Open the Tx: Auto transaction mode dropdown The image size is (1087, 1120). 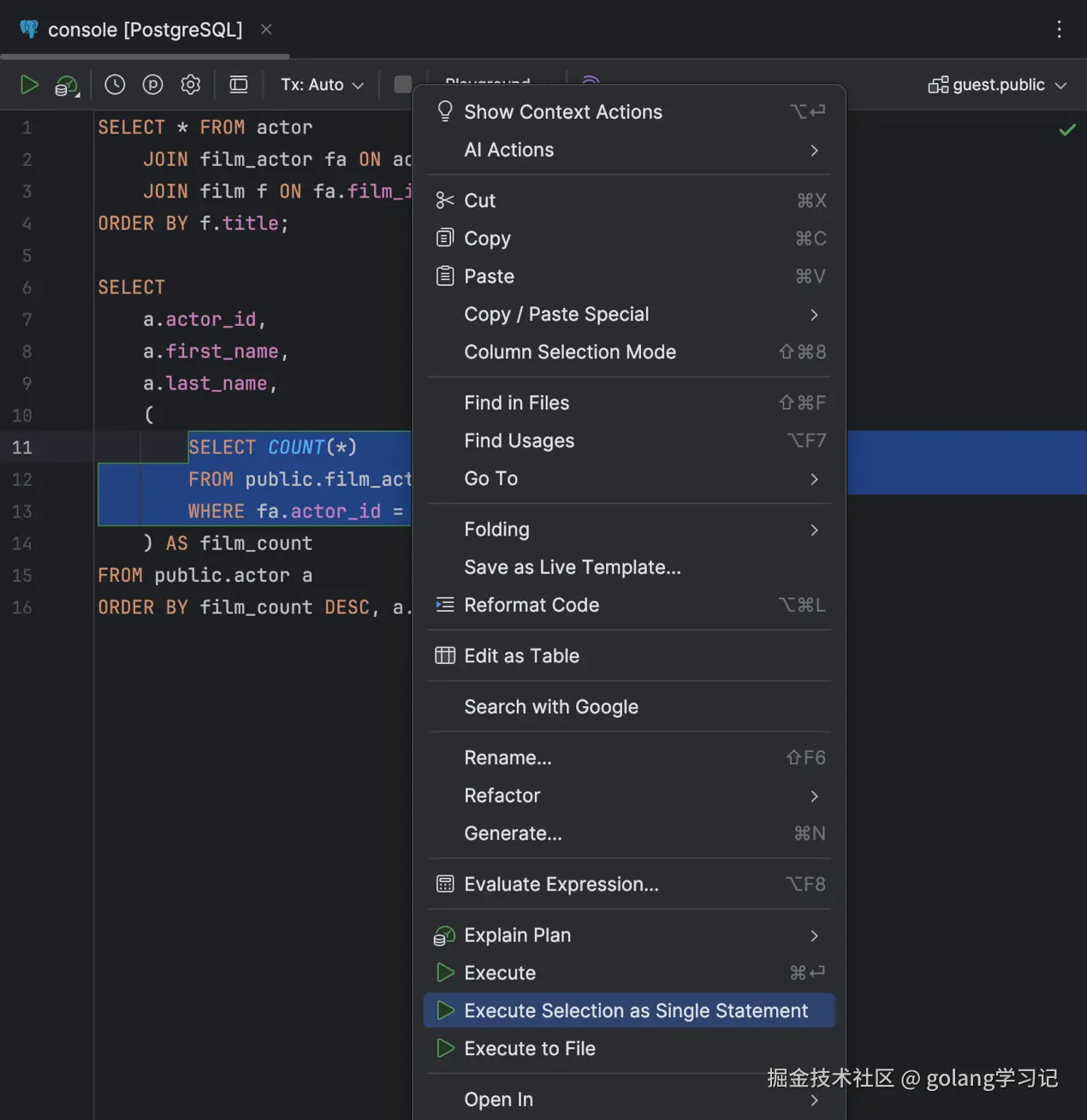tap(323, 85)
